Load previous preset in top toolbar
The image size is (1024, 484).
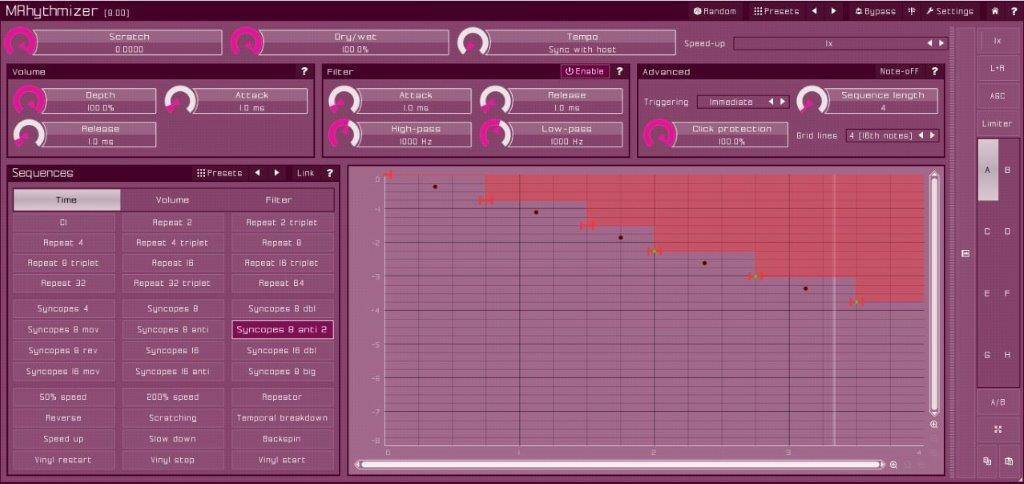click(x=814, y=11)
